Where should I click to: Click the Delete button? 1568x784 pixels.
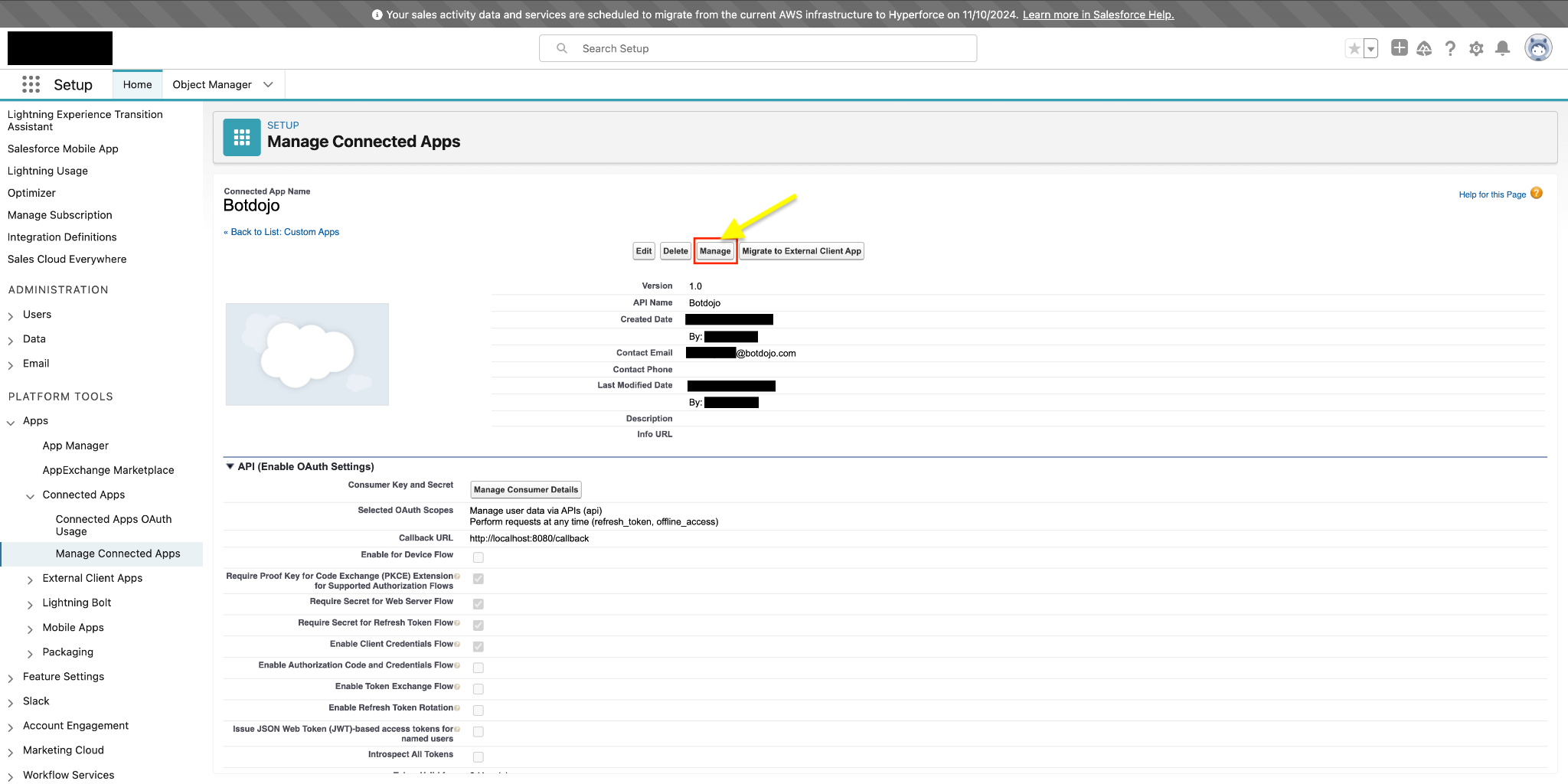click(675, 251)
